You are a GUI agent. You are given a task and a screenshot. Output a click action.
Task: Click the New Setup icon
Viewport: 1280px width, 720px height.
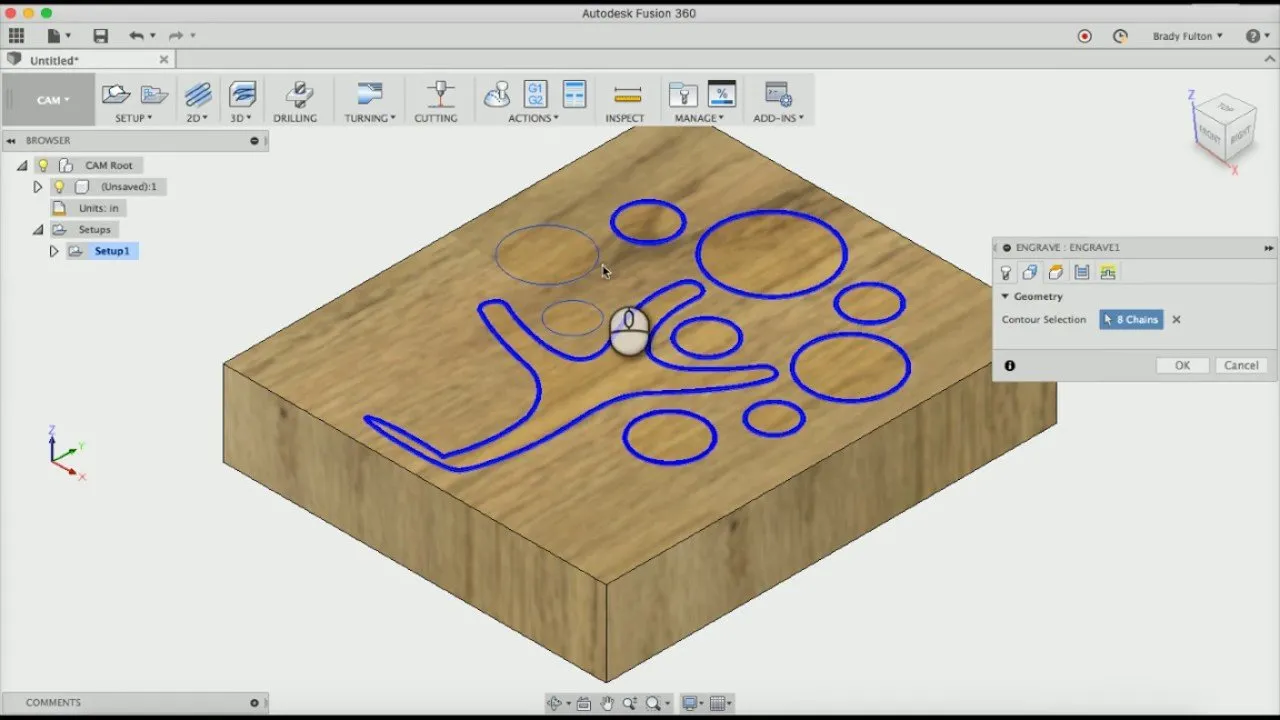[116, 95]
